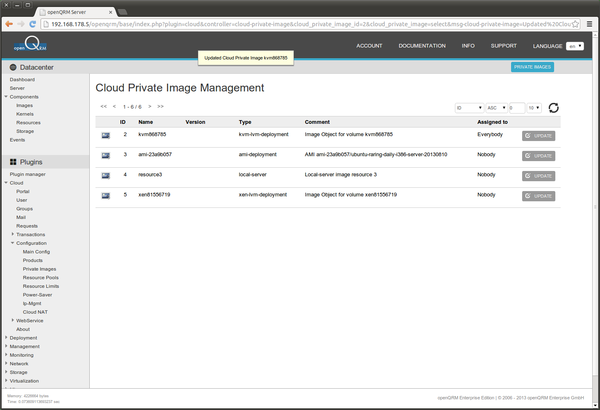
Task: Update the resource3 private image
Action: click(x=538, y=176)
